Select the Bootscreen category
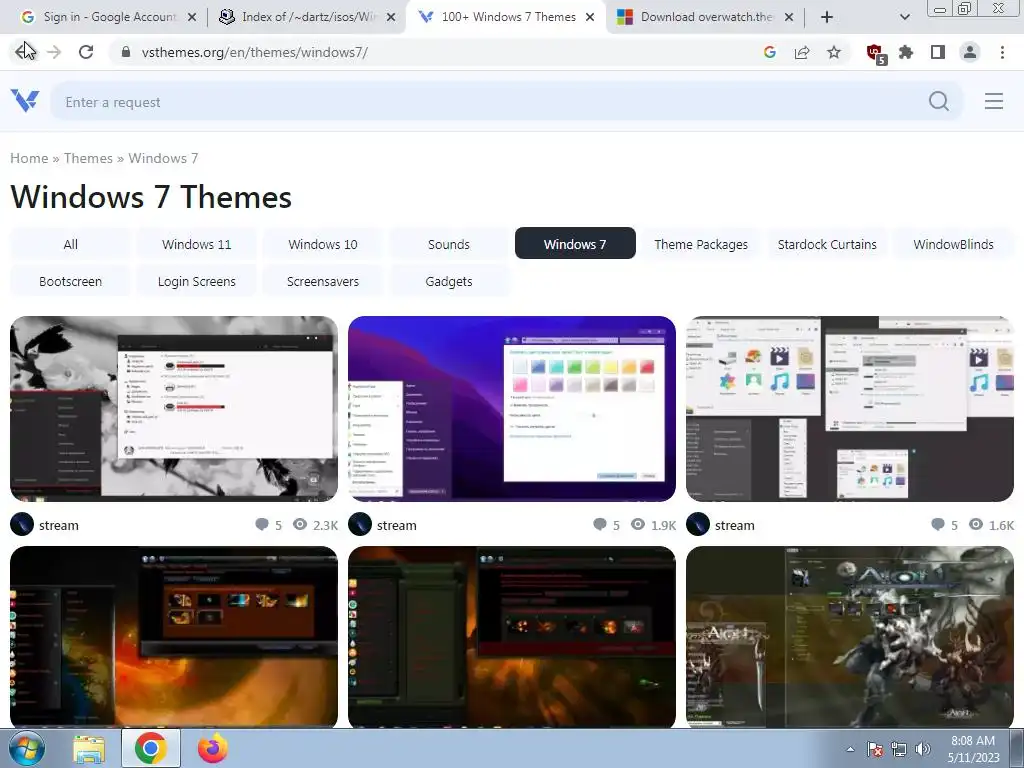The image size is (1024, 768). tap(71, 281)
